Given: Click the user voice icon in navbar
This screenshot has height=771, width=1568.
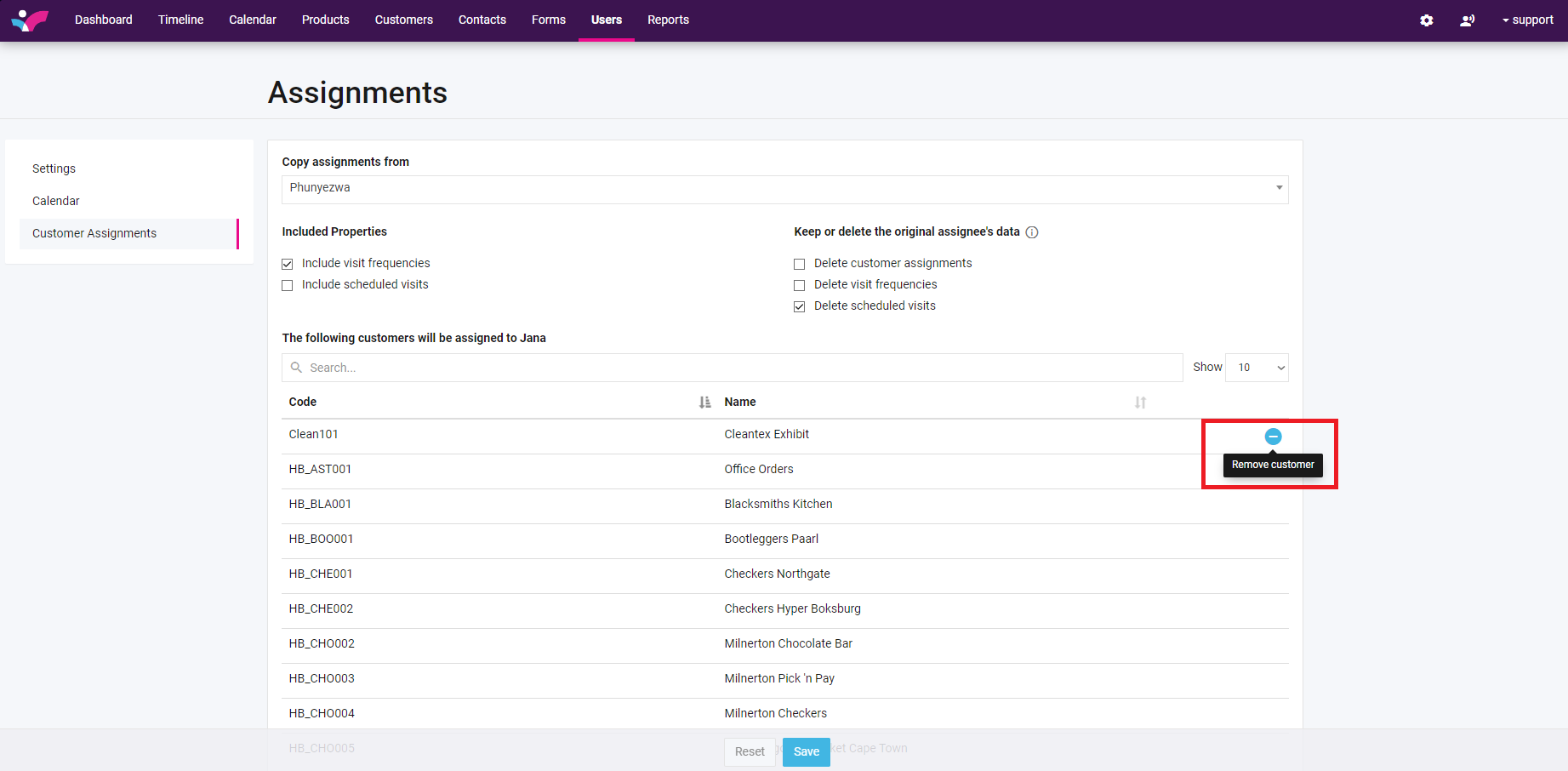Looking at the screenshot, I should point(1467,20).
